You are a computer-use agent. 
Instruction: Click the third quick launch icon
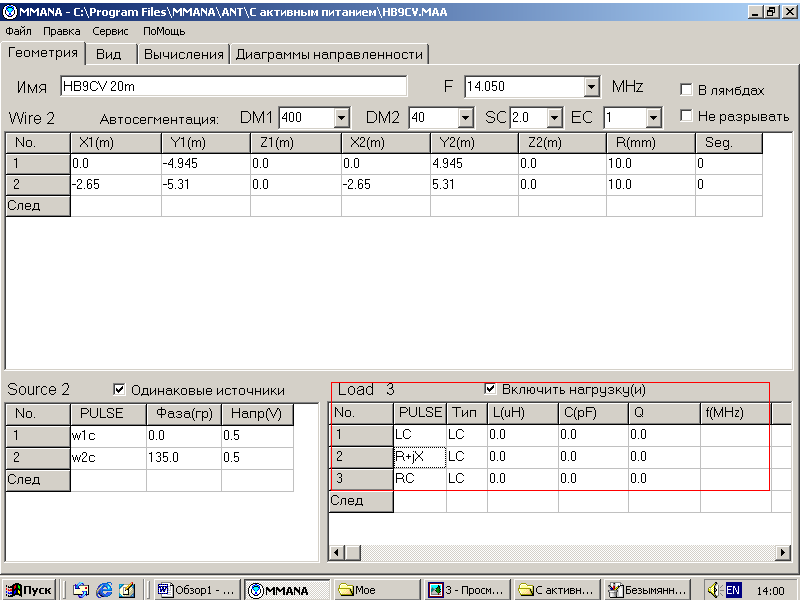tap(127, 590)
